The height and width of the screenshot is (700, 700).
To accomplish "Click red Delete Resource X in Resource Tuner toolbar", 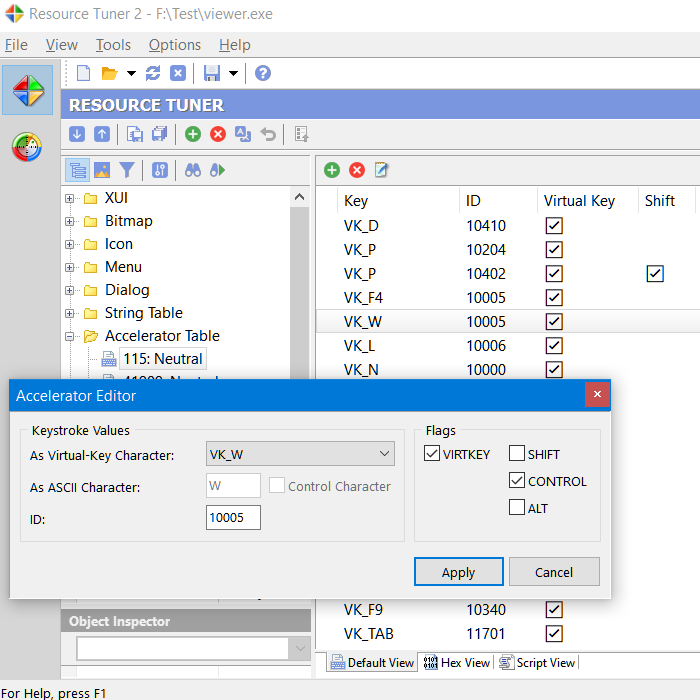I will pos(218,134).
